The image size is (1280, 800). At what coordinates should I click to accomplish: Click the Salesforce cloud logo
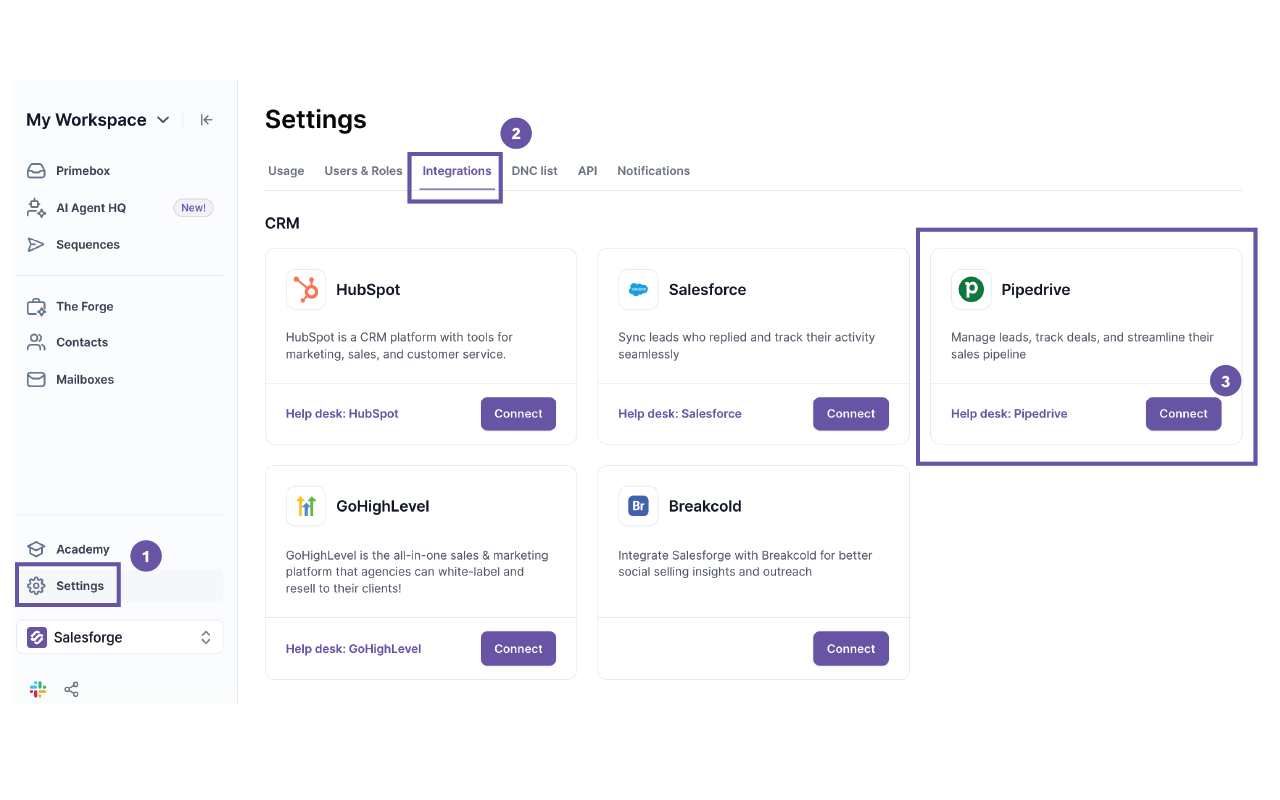(x=638, y=290)
